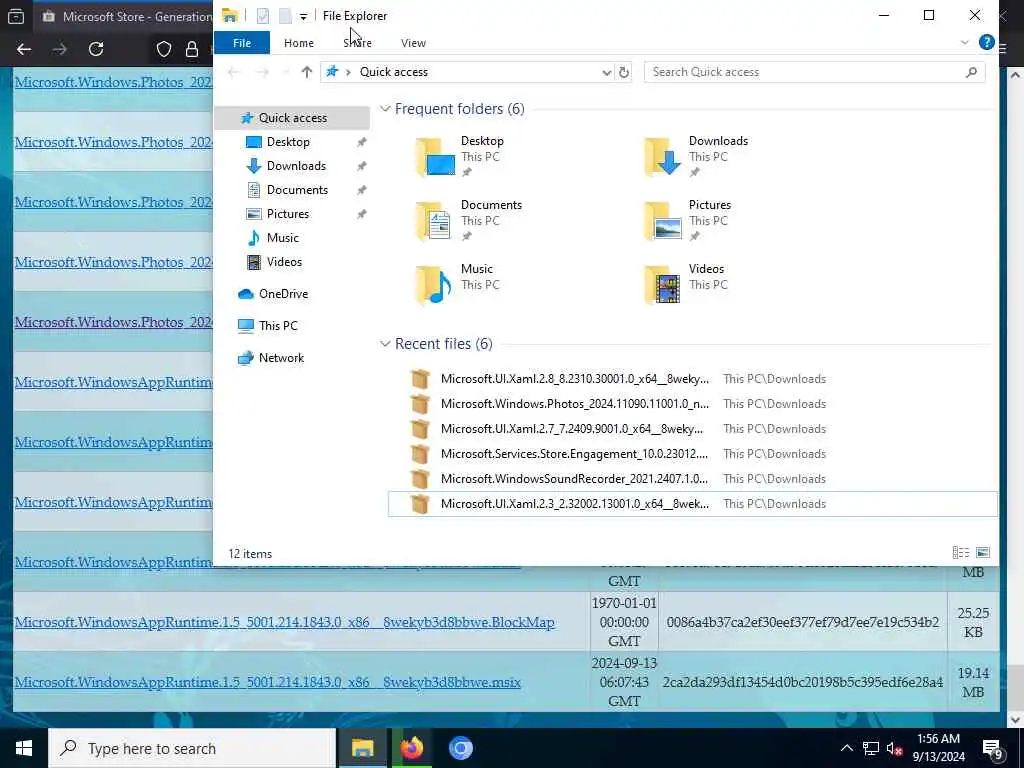The image size is (1024, 768).
Task: Switch to details view layout
Action: click(x=961, y=552)
